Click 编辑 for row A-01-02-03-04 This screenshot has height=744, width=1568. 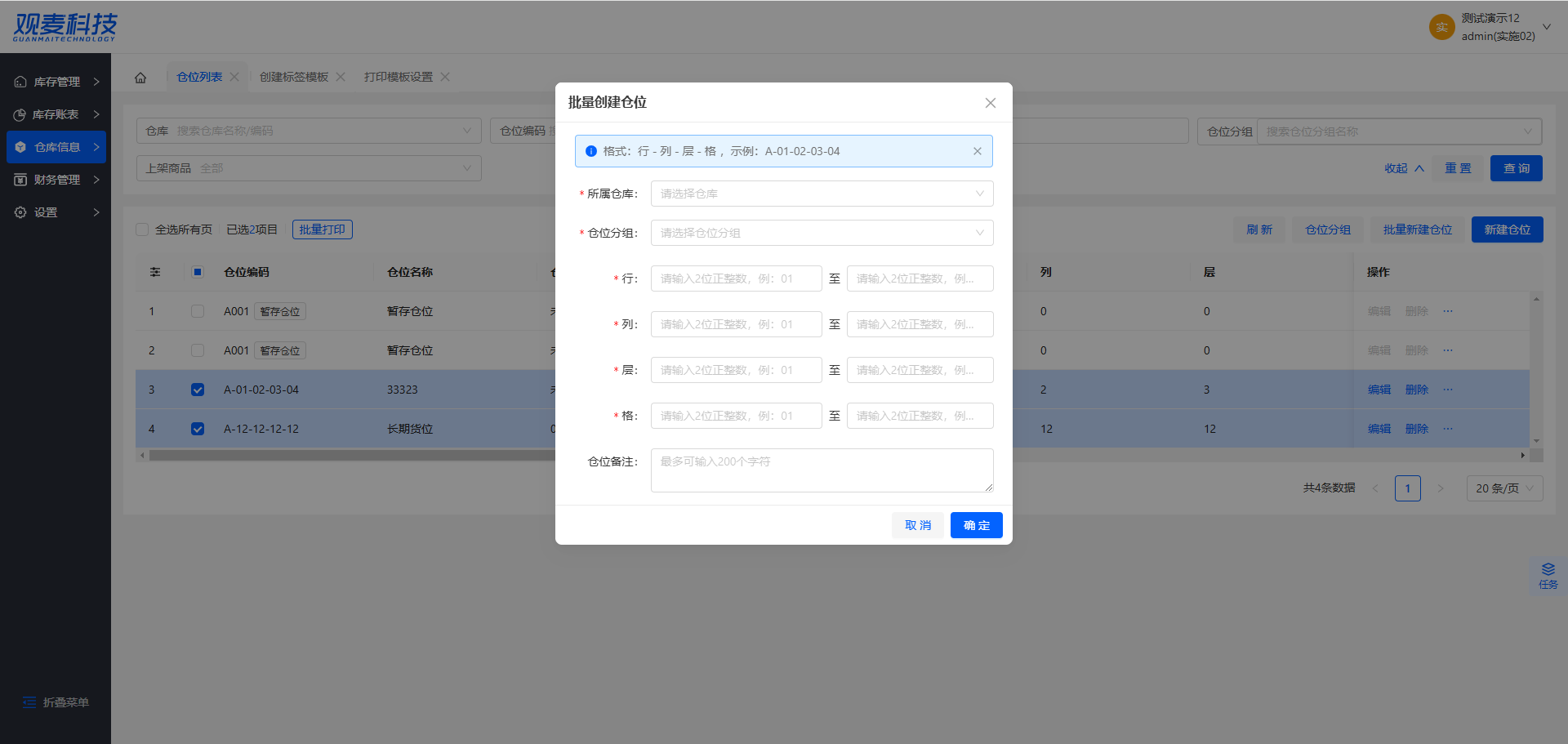click(x=1379, y=390)
